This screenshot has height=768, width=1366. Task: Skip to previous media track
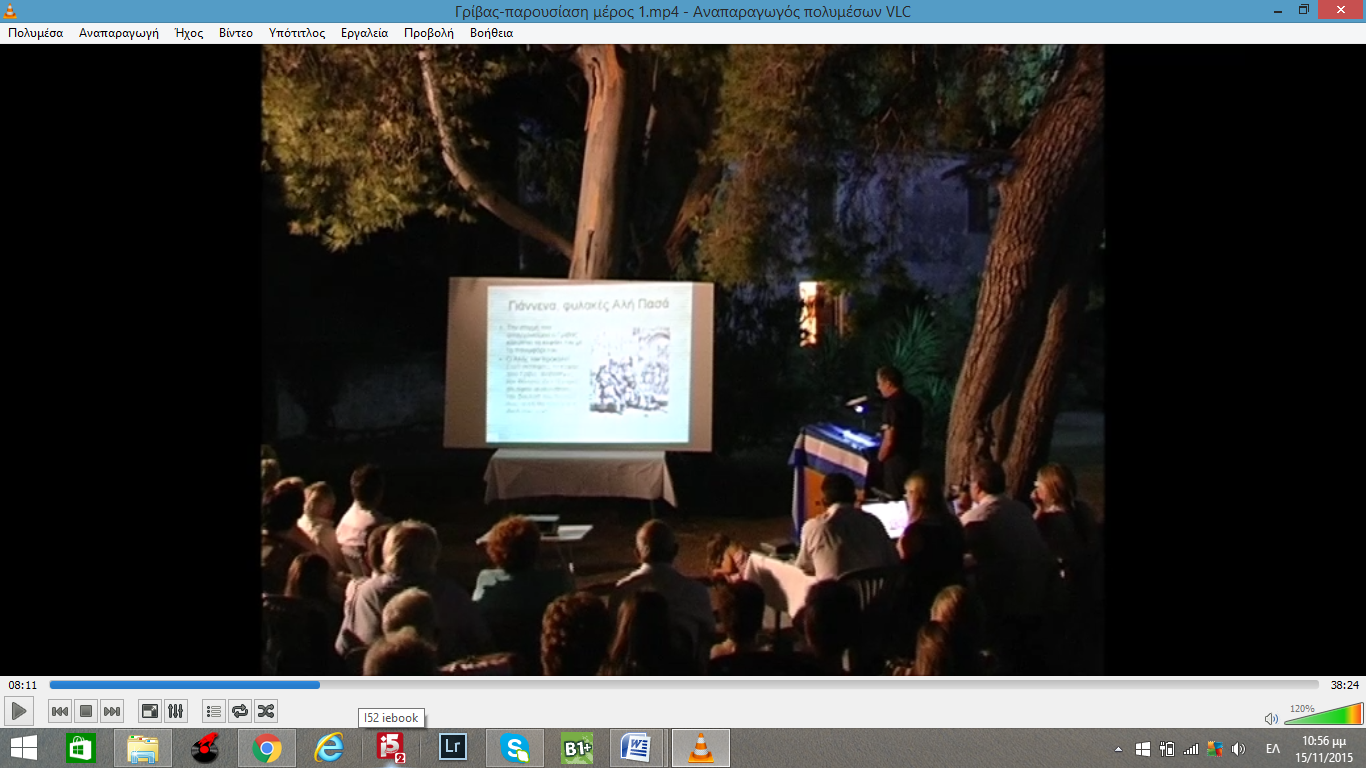pos(60,711)
